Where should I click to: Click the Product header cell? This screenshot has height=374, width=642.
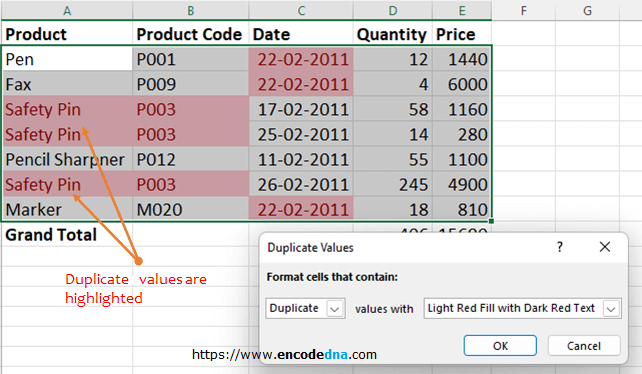click(x=67, y=34)
